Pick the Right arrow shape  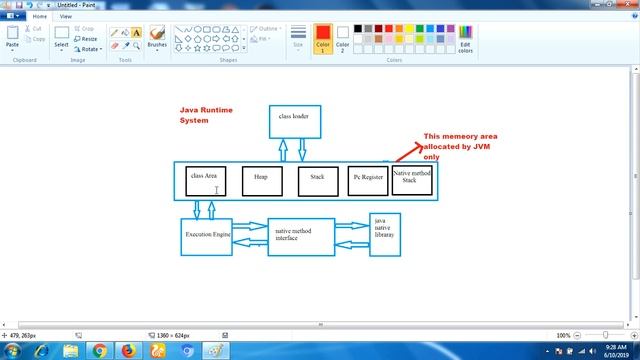pos(216,39)
